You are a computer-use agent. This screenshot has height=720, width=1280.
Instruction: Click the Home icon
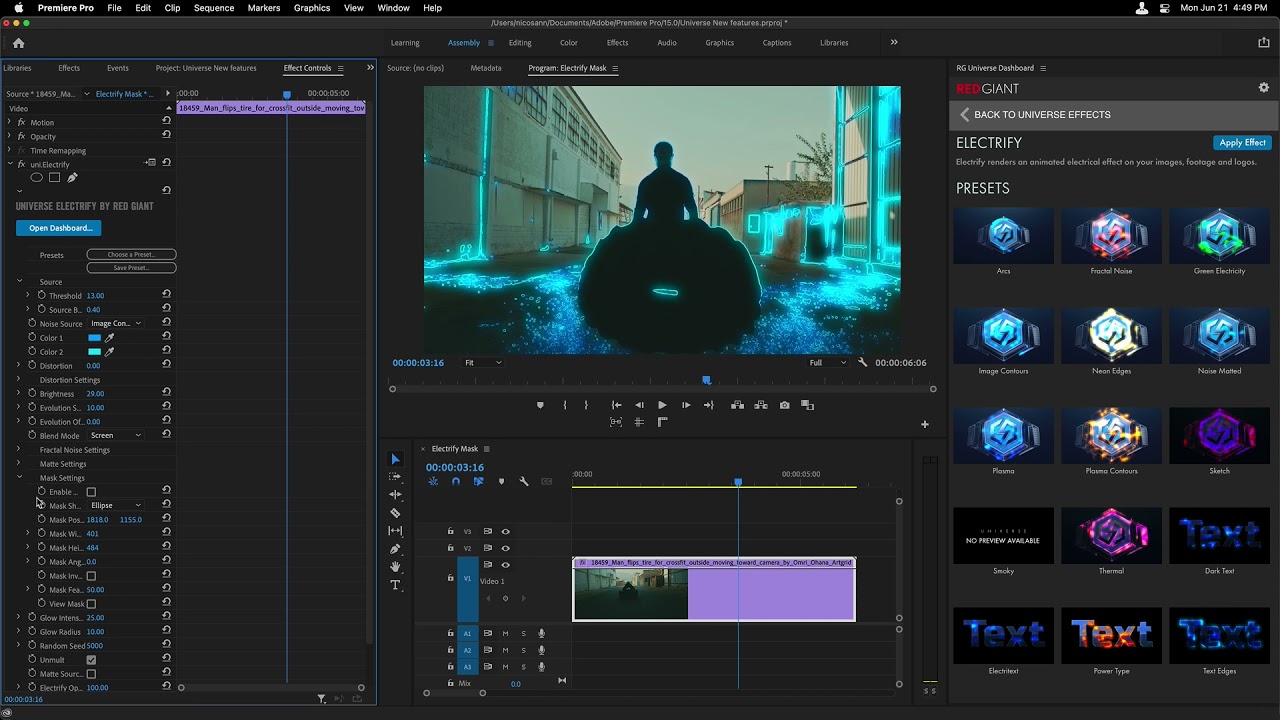[18, 43]
